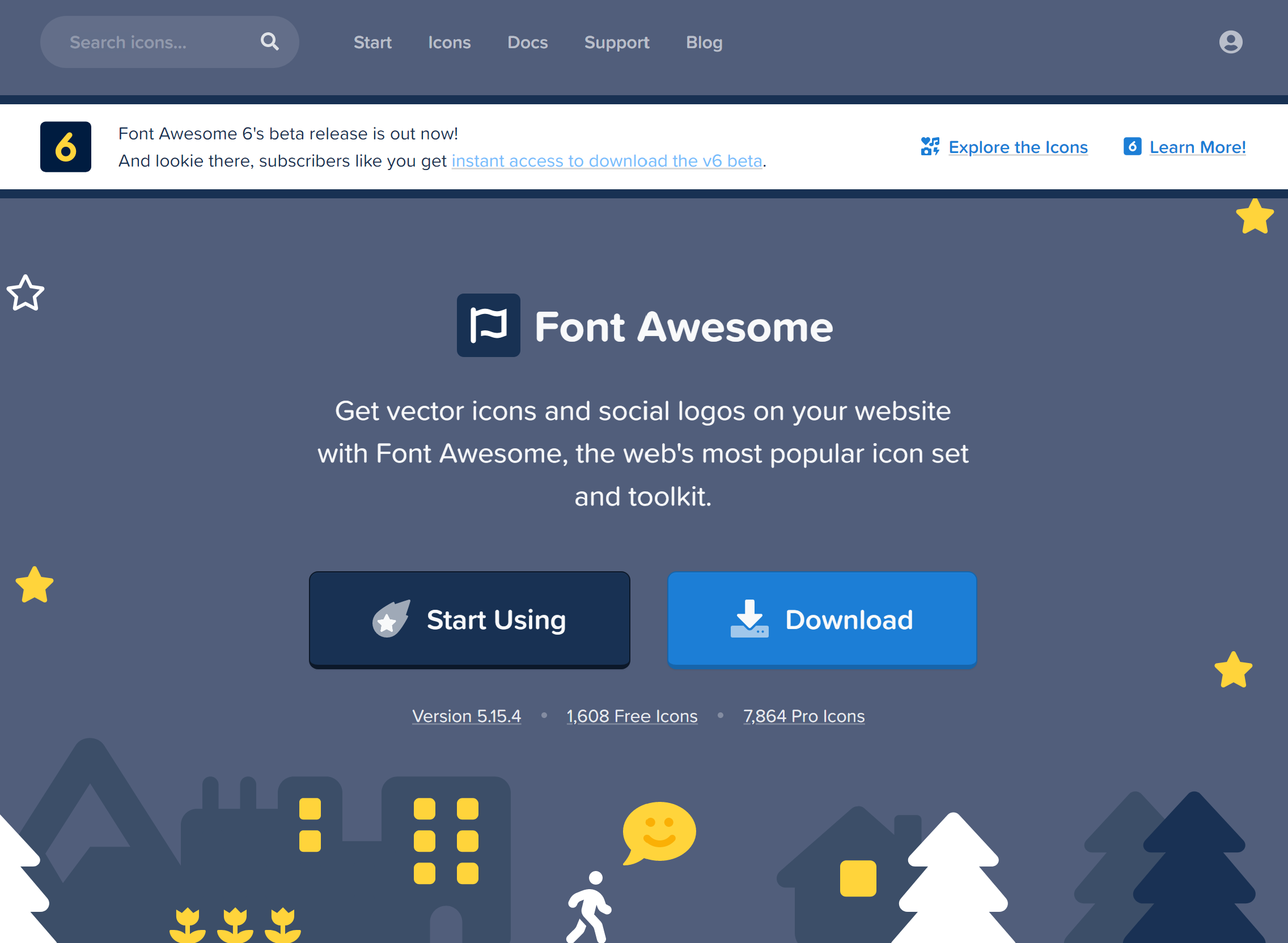This screenshot has width=1288, height=943.
Task: Click the outlined star icon
Action: 25,294
